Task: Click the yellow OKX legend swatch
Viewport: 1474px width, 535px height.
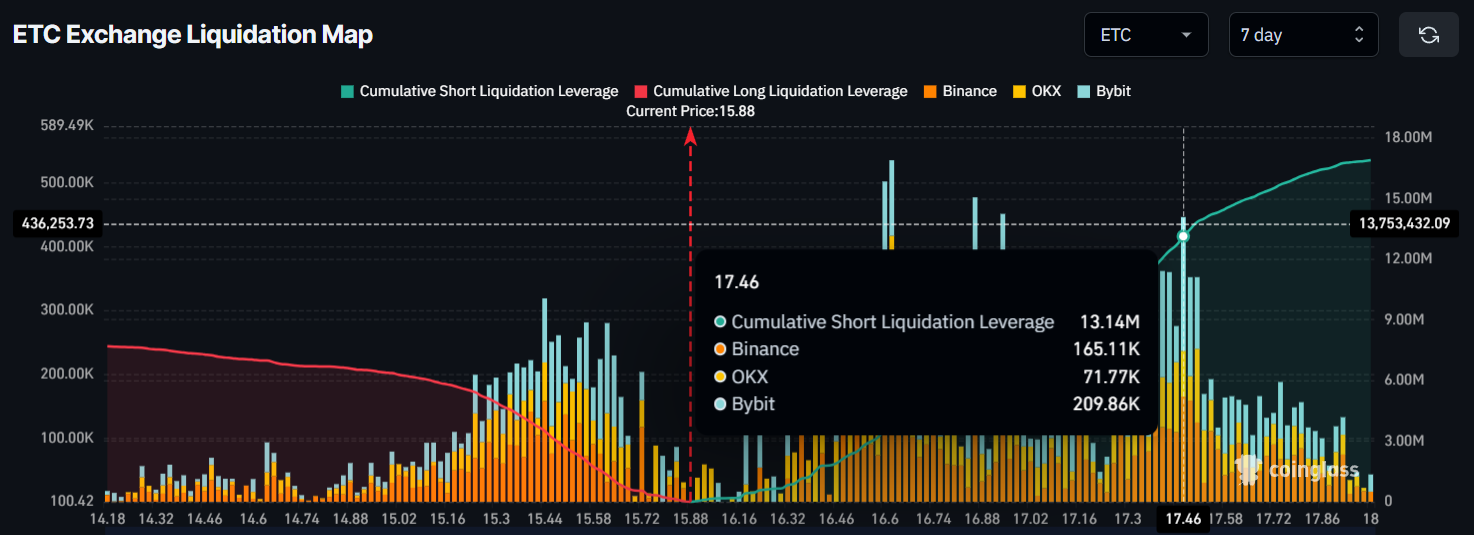Action: click(x=1019, y=91)
